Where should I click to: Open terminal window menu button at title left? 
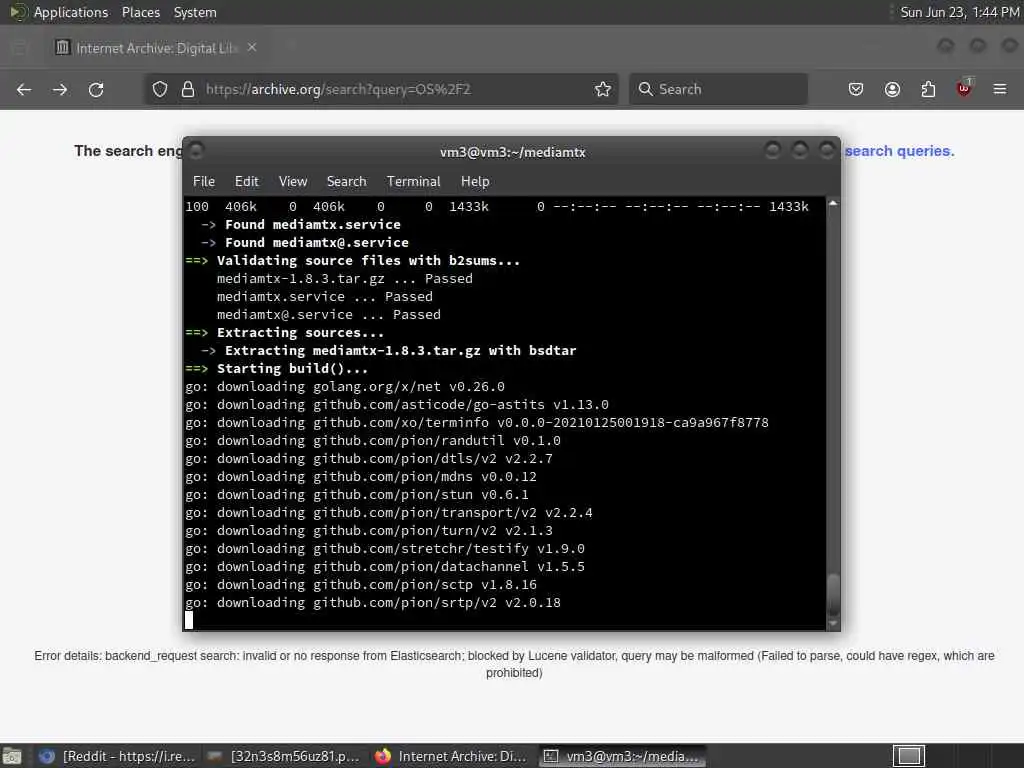click(197, 151)
